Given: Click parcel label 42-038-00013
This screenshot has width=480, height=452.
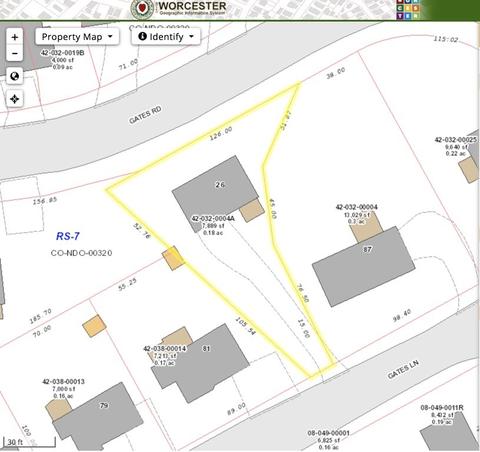Looking at the screenshot, I should (63, 382).
